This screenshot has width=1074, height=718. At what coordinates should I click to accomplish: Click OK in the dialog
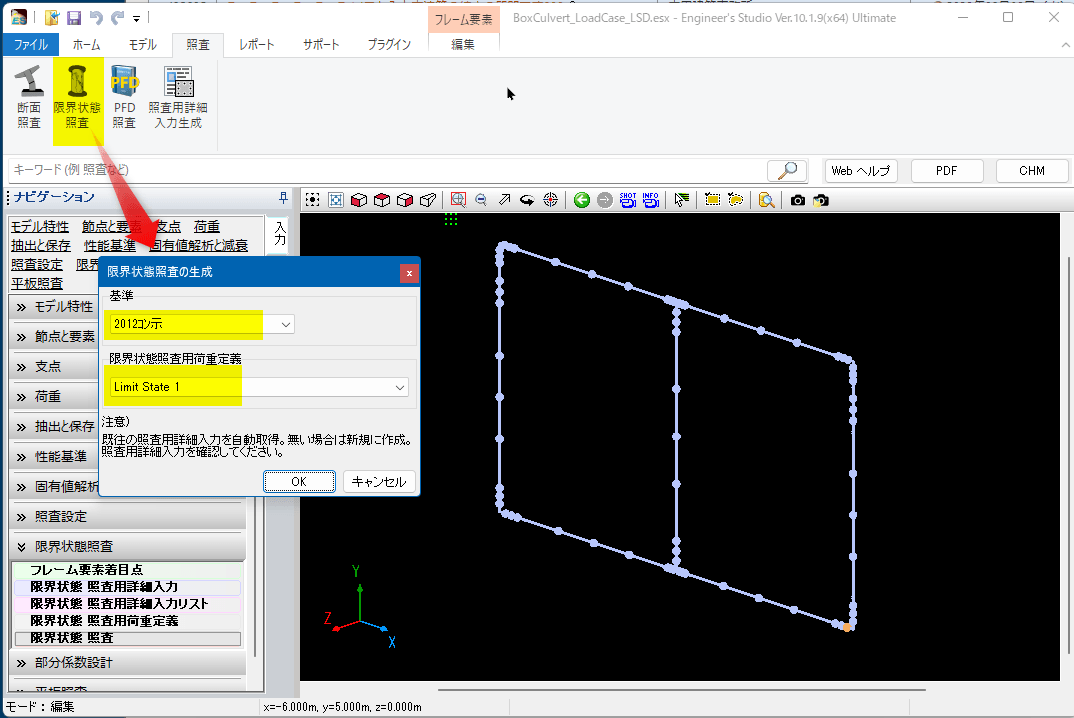pyautogui.click(x=298, y=482)
